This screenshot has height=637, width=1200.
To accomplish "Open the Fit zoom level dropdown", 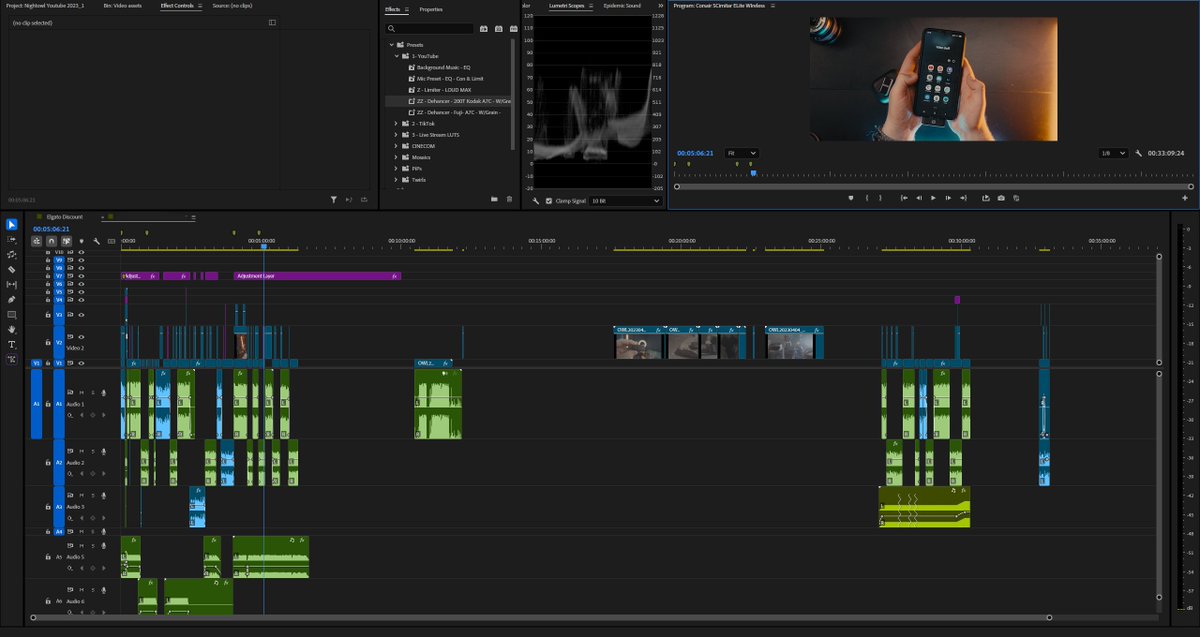I will (x=741, y=153).
